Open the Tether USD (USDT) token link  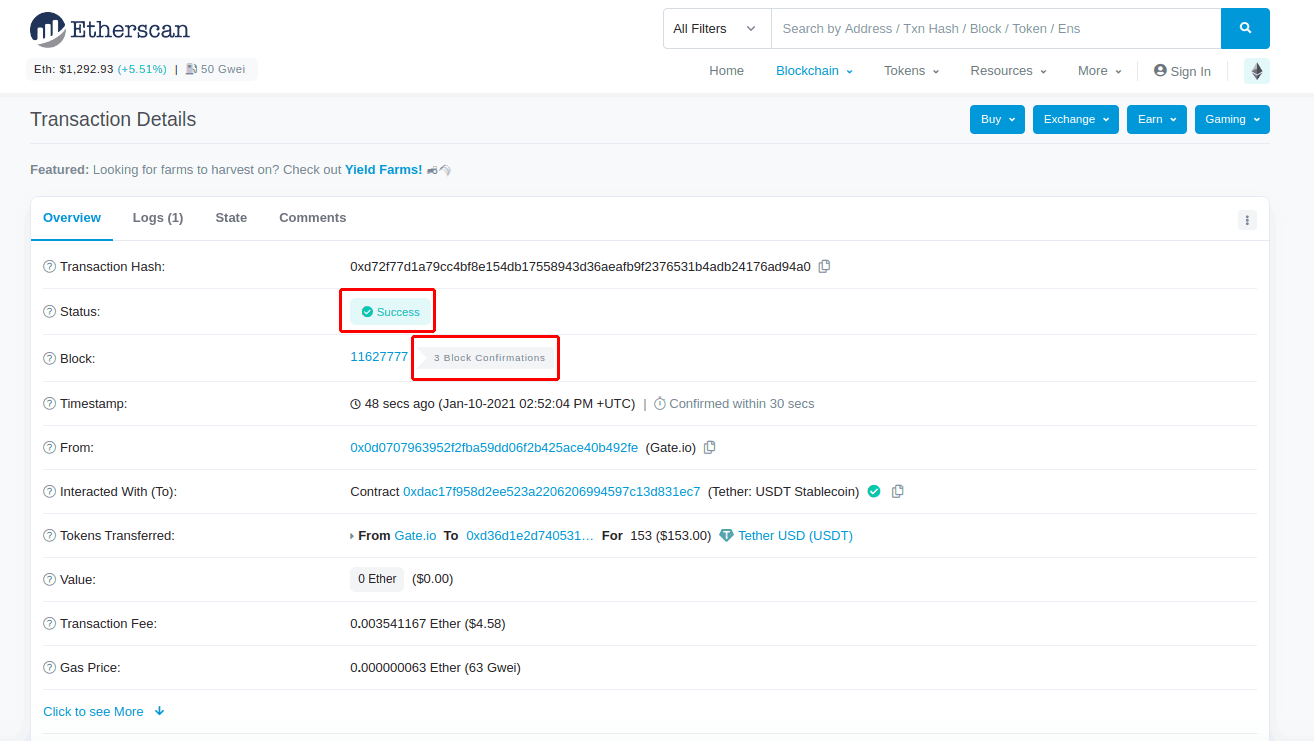pyautogui.click(x=795, y=535)
